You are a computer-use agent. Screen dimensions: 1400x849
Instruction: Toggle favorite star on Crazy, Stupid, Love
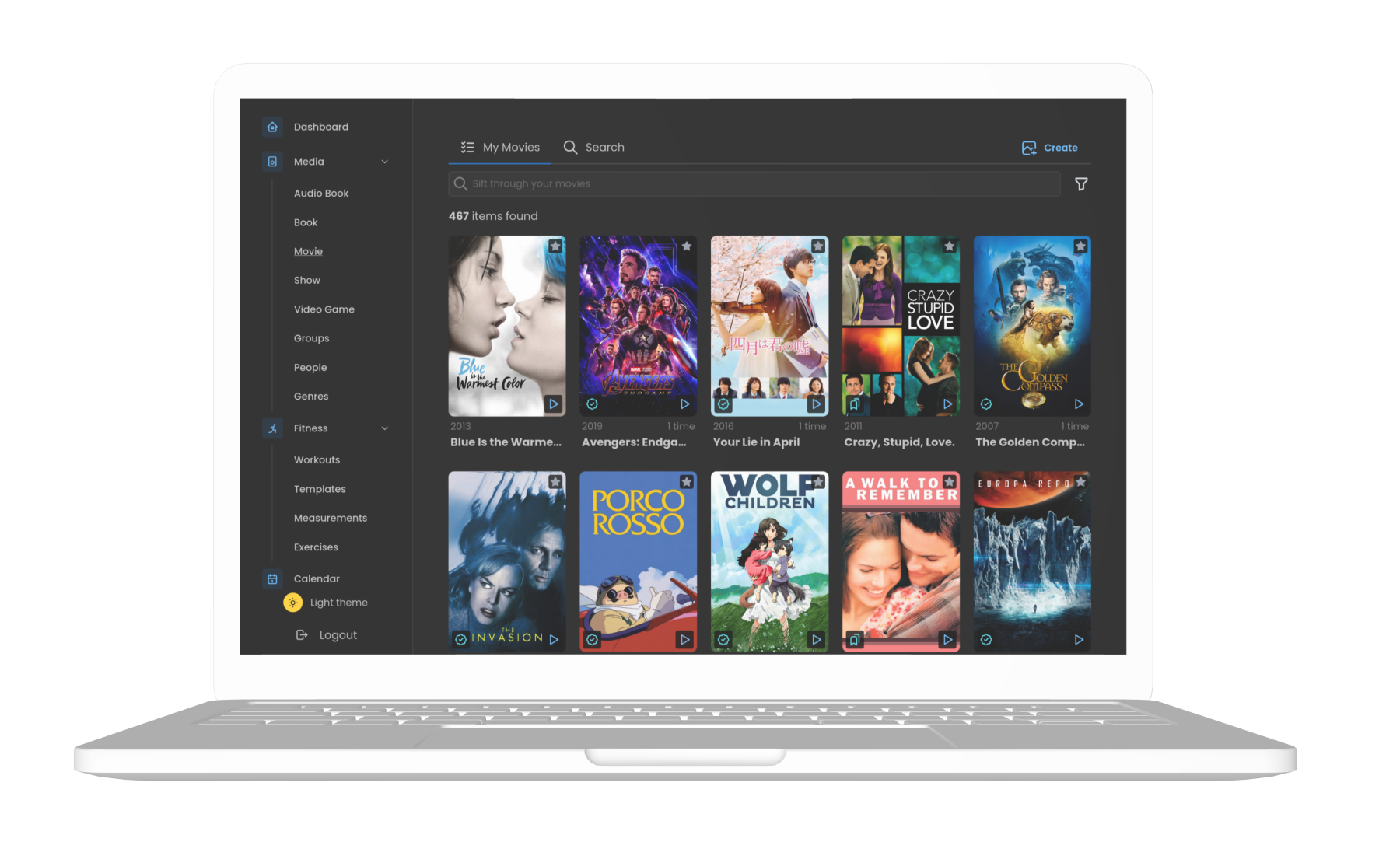(x=950, y=246)
